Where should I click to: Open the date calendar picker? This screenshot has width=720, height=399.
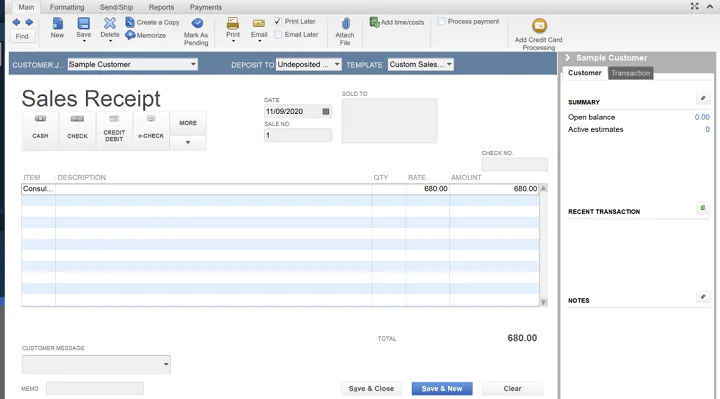pyautogui.click(x=326, y=112)
